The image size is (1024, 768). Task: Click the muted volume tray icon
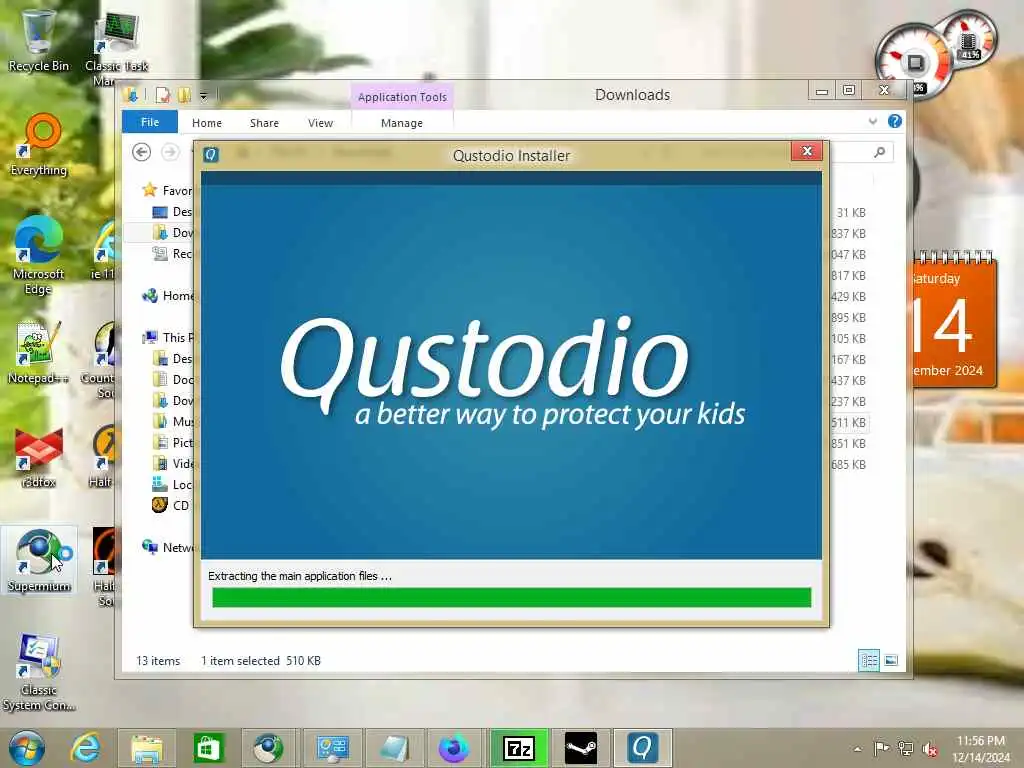point(929,749)
